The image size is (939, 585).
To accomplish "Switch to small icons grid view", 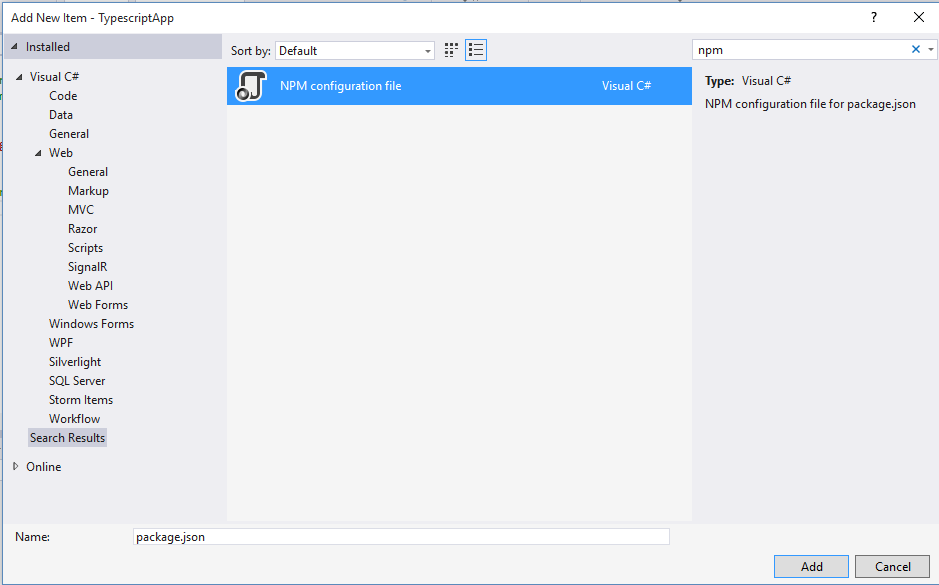I will (451, 50).
